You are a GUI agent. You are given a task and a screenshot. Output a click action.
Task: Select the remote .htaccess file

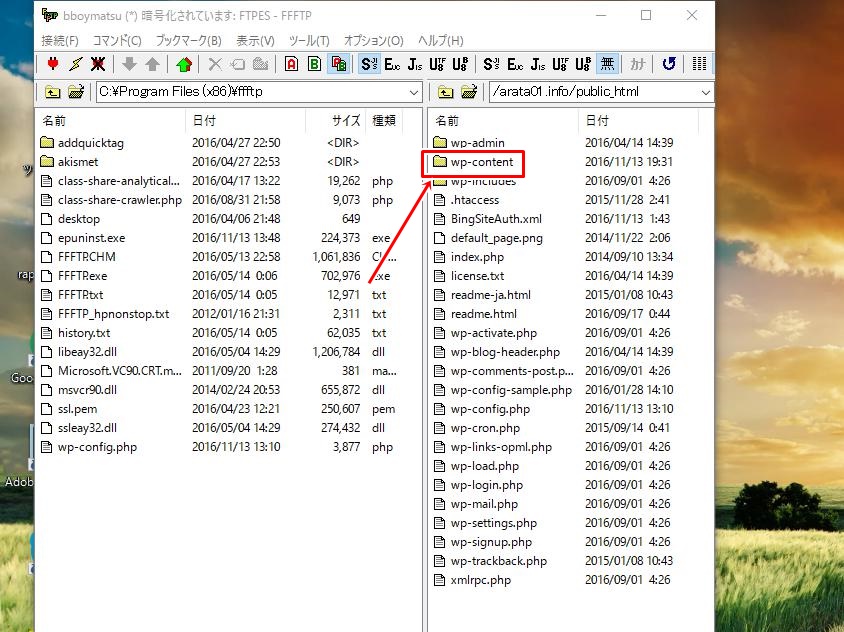tap(466, 200)
